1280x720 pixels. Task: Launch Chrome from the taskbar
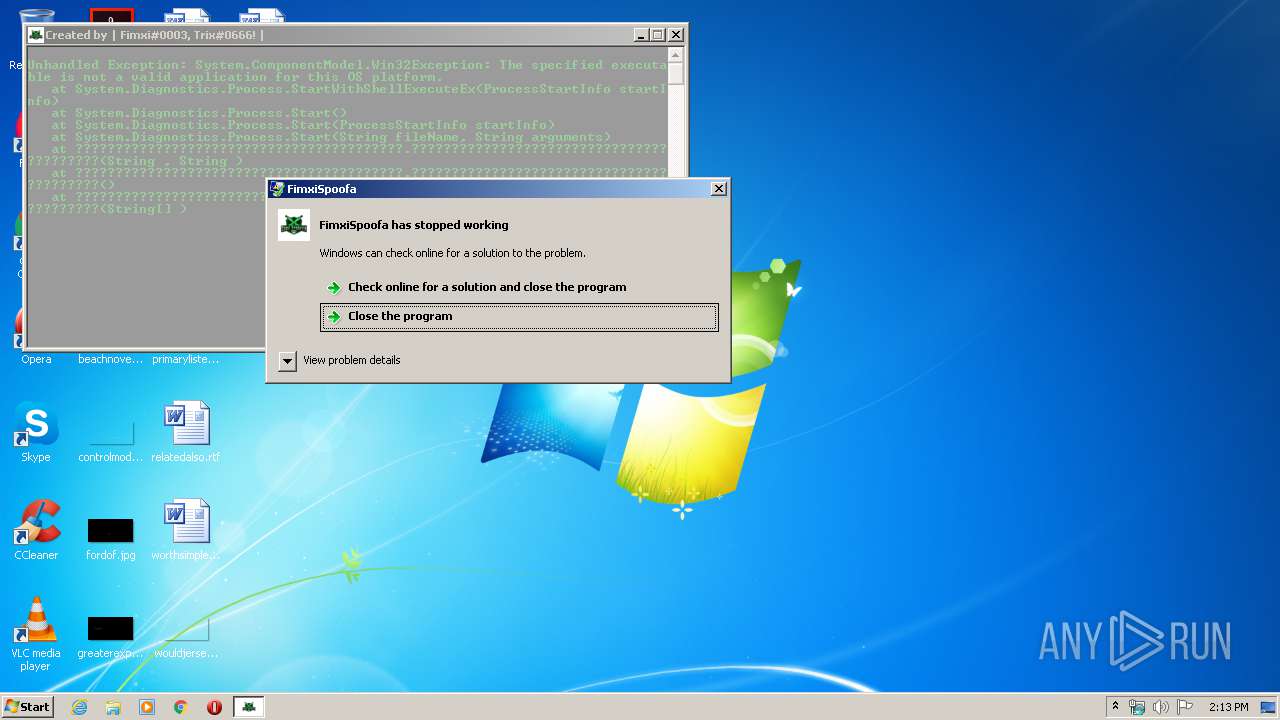point(181,707)
